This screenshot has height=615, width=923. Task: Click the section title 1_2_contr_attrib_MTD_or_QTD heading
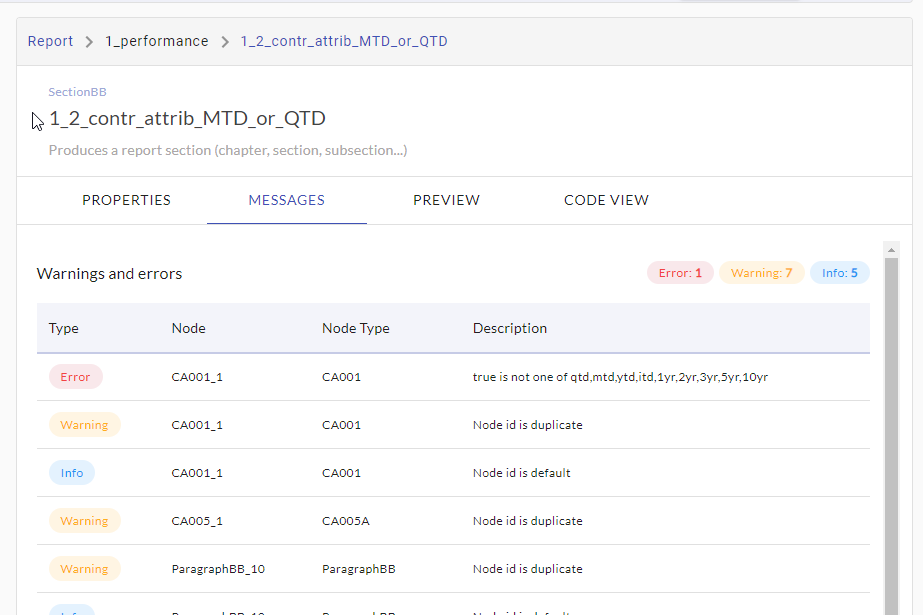tap(187, 119)
